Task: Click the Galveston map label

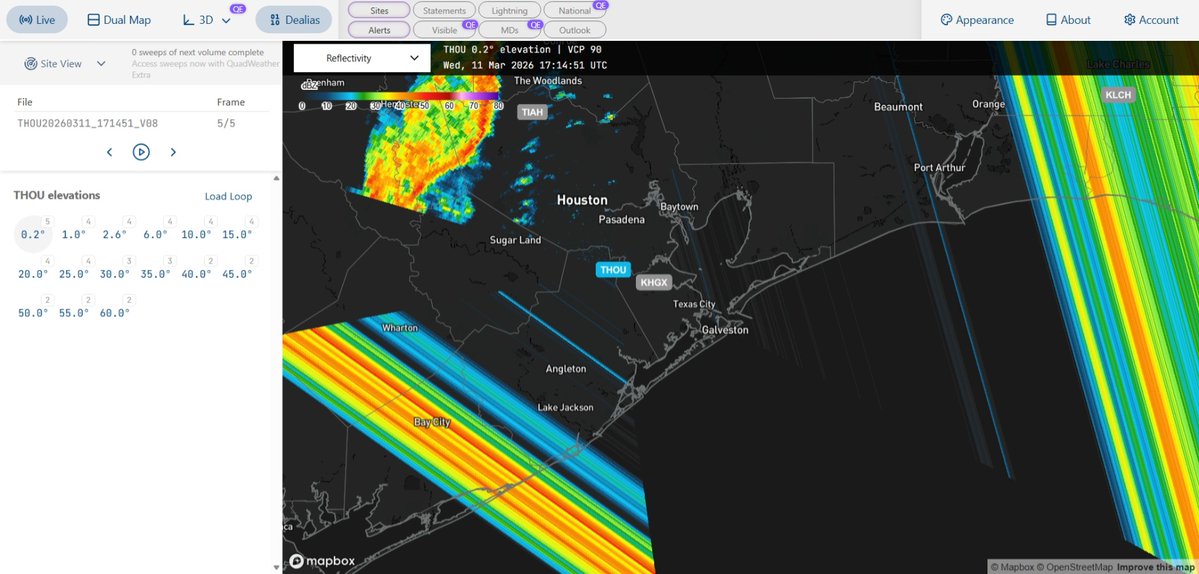Action: click(x=726, y=330)
